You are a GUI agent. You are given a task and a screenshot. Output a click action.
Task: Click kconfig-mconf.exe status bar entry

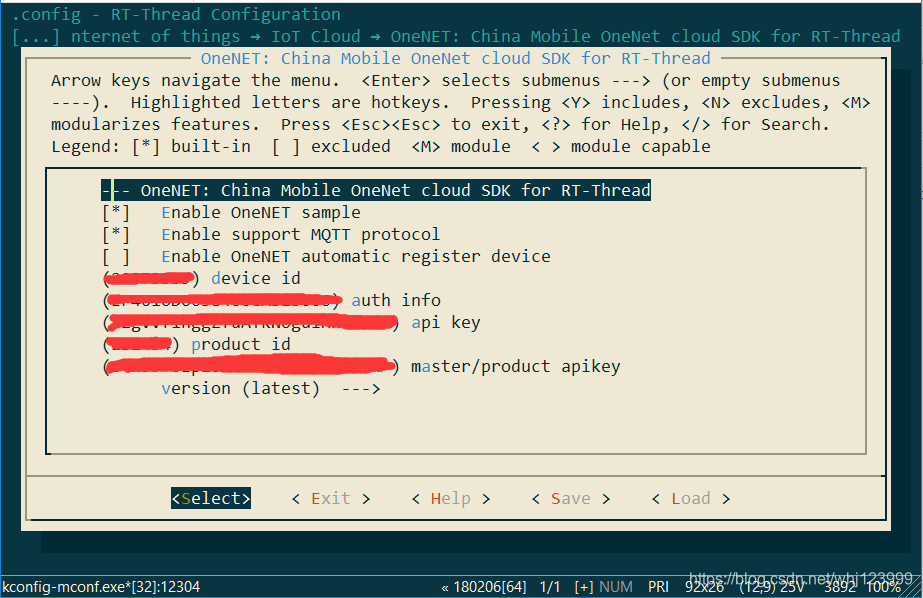[101, 587]
